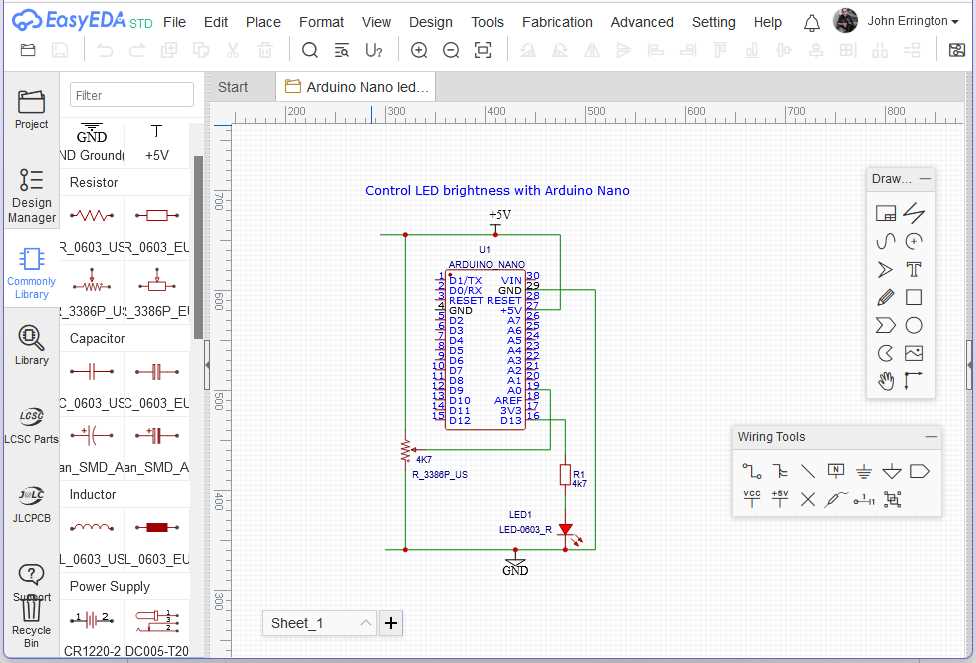Open the Edit menu
Viewport: 976px width, 663px height.
pyautogui.click(x=215, y=22)
